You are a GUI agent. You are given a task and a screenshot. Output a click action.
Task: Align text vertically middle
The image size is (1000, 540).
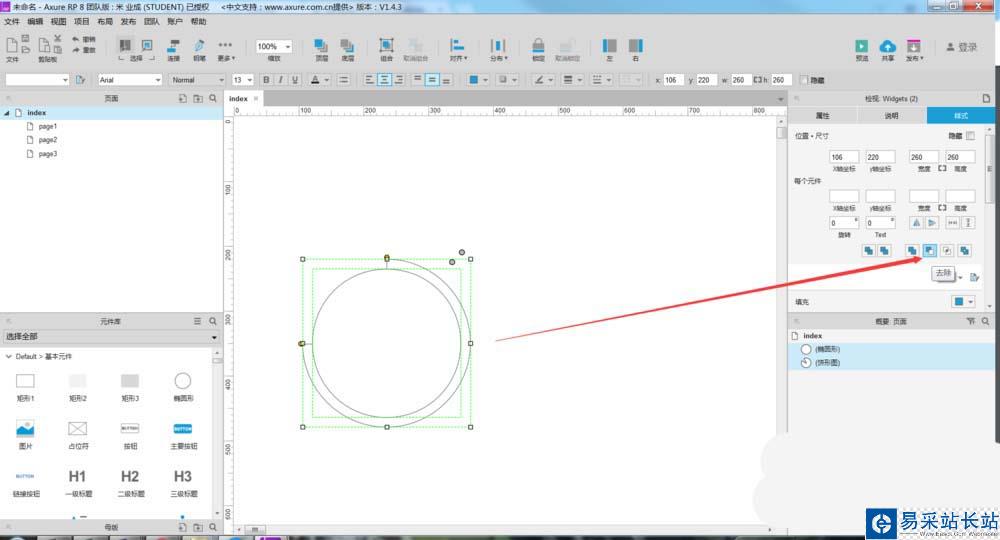tap(432, 80)
